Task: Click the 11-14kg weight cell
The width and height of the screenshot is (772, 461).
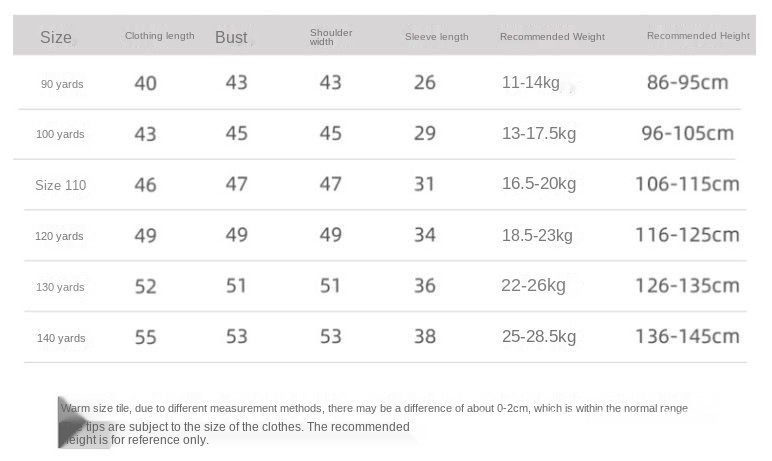Action: click(x=530, y=83)
